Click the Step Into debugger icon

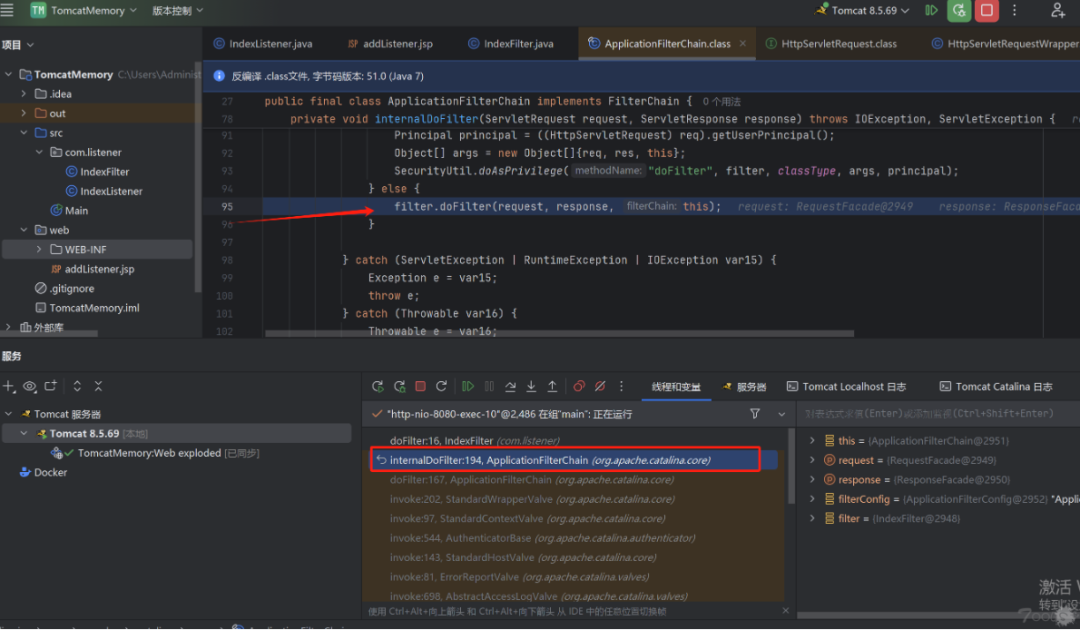tap(531, 386)
